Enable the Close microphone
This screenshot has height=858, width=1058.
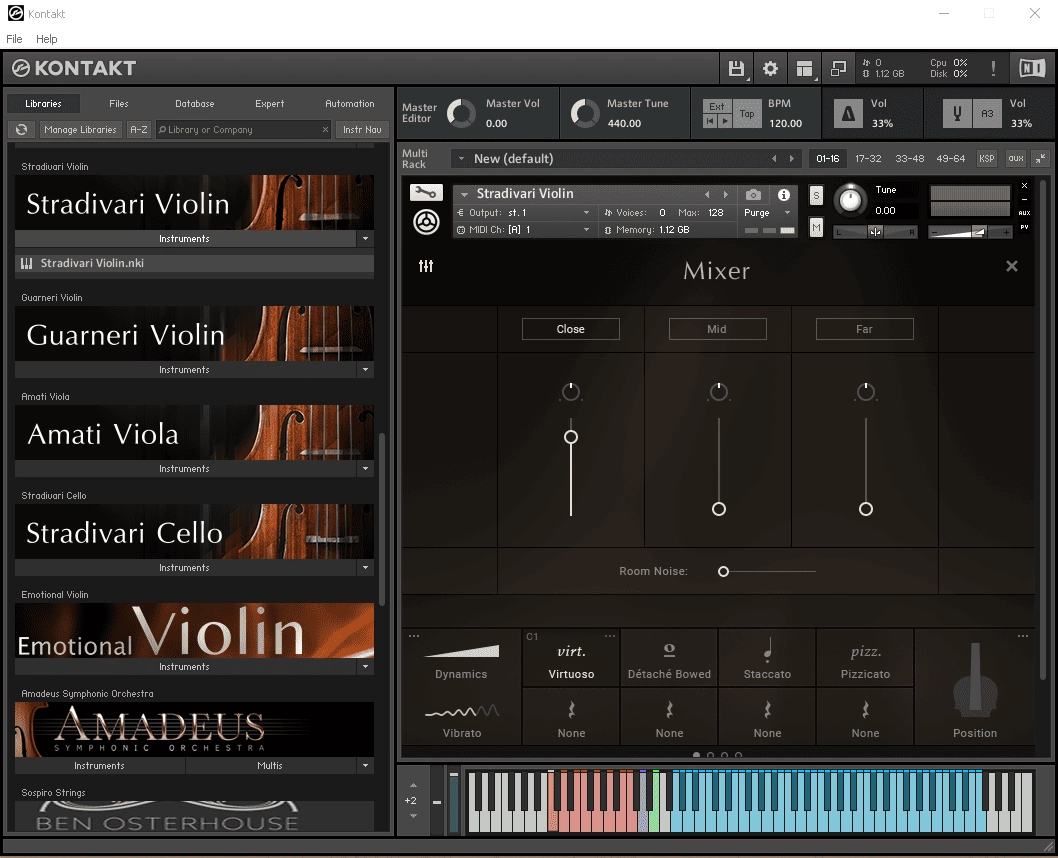[x=570, y=329]
